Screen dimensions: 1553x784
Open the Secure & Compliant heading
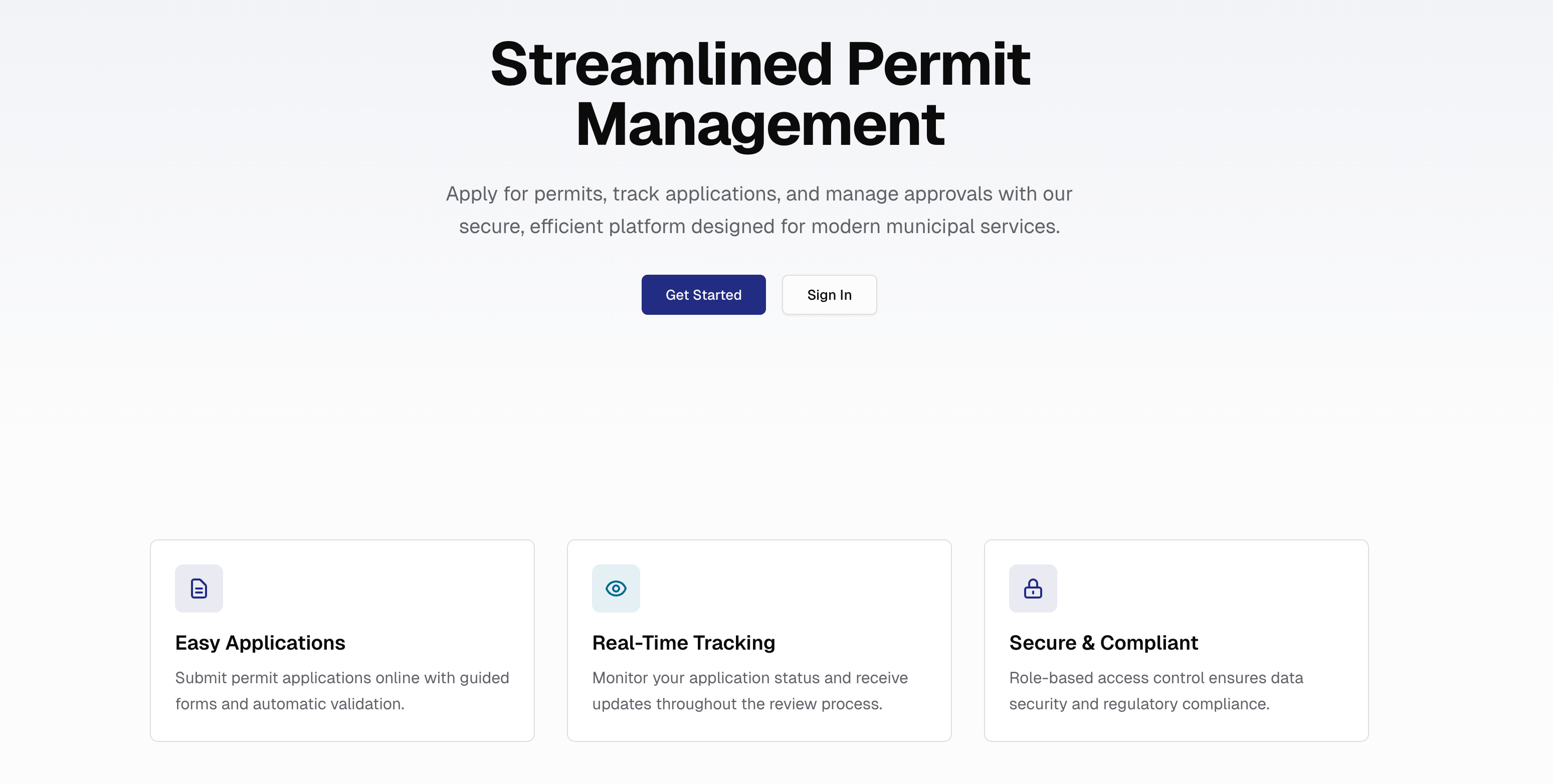[x=1103, y=642]
